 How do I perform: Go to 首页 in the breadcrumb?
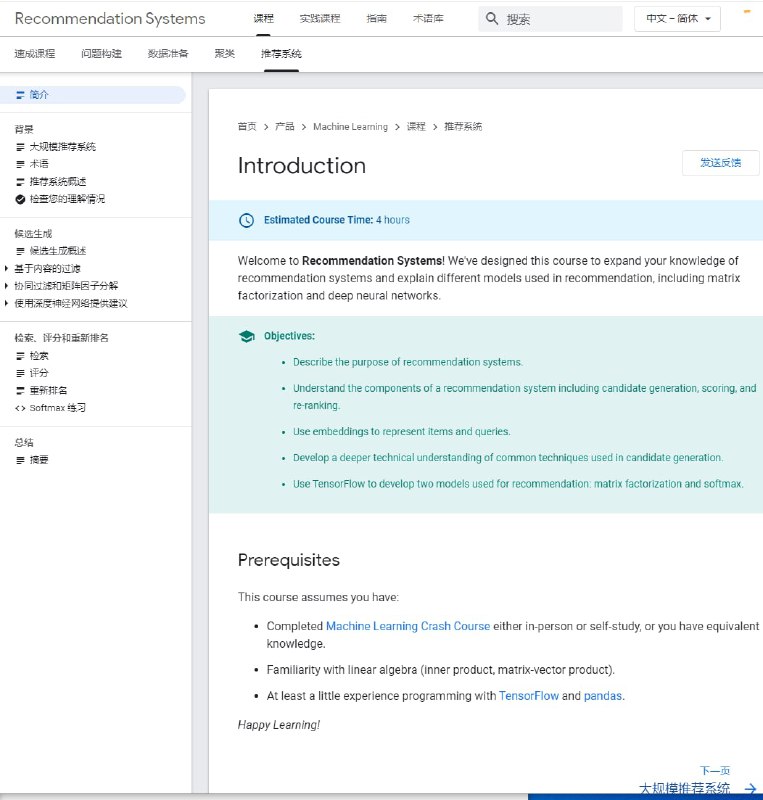247,127
